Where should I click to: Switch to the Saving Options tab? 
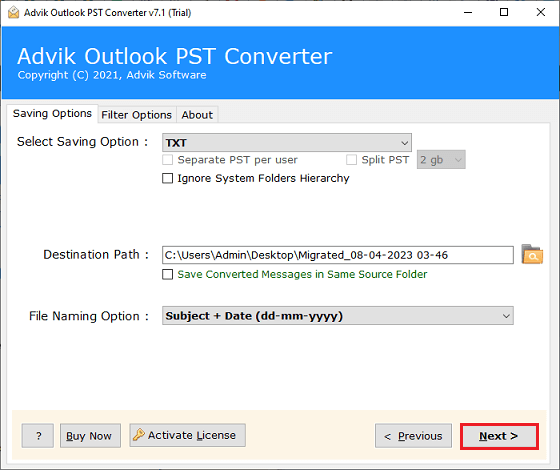[x=52, y=114]
